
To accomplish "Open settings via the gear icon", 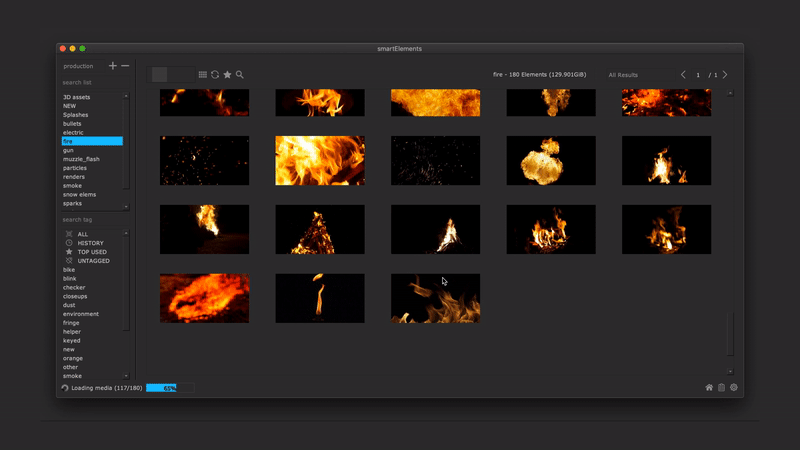I will pos(734,387).
